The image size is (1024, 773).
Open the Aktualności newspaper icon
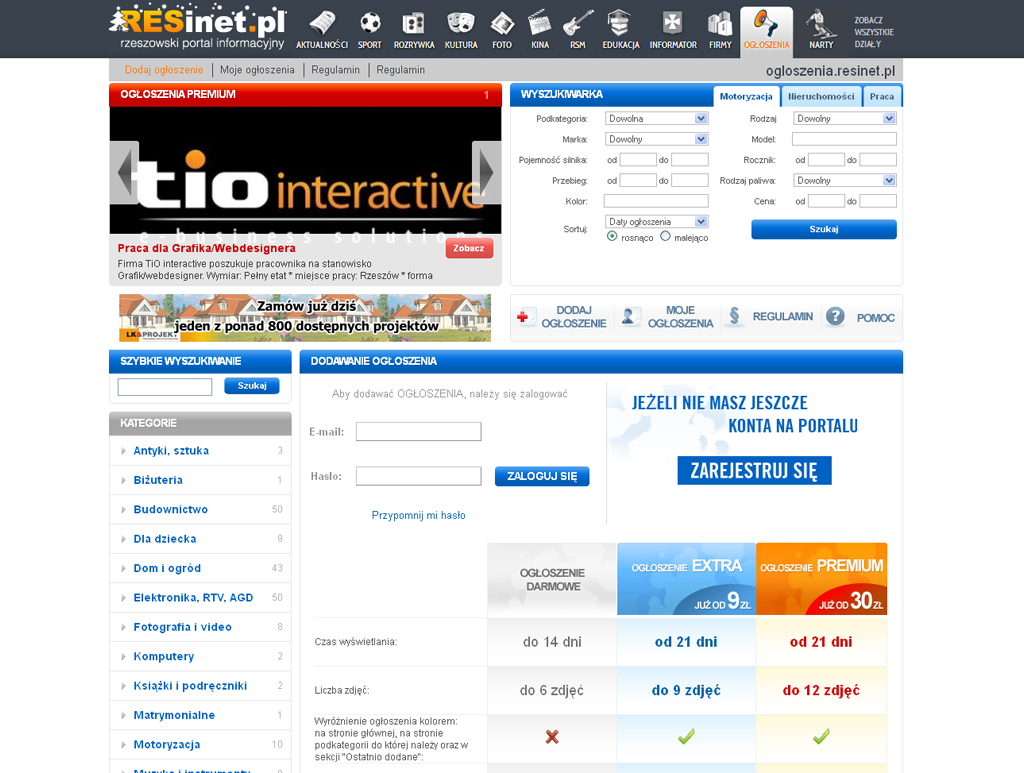322,24
